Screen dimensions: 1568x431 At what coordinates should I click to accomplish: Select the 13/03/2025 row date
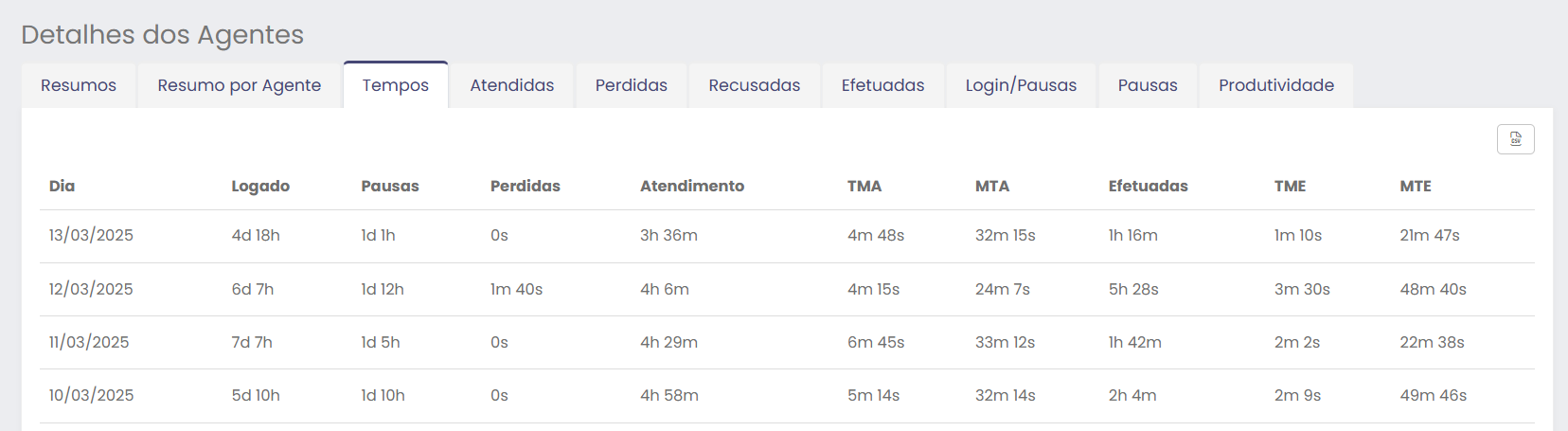pos(91,235)
